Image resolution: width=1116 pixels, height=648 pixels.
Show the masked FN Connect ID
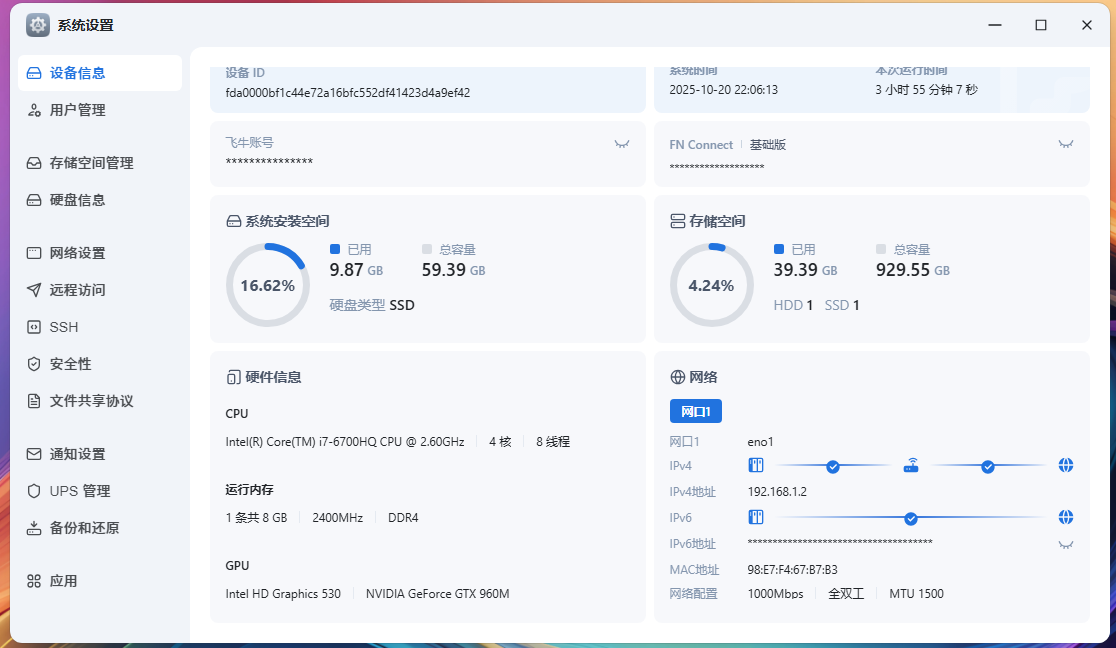point(1066,144)
